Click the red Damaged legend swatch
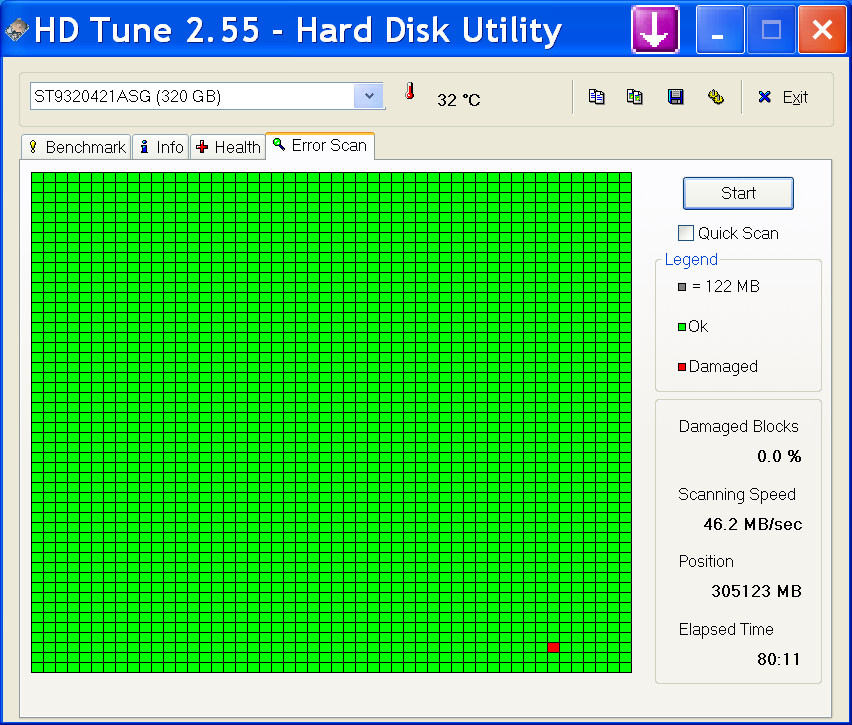This screenshot has width=852, height=725. point(681,367)
